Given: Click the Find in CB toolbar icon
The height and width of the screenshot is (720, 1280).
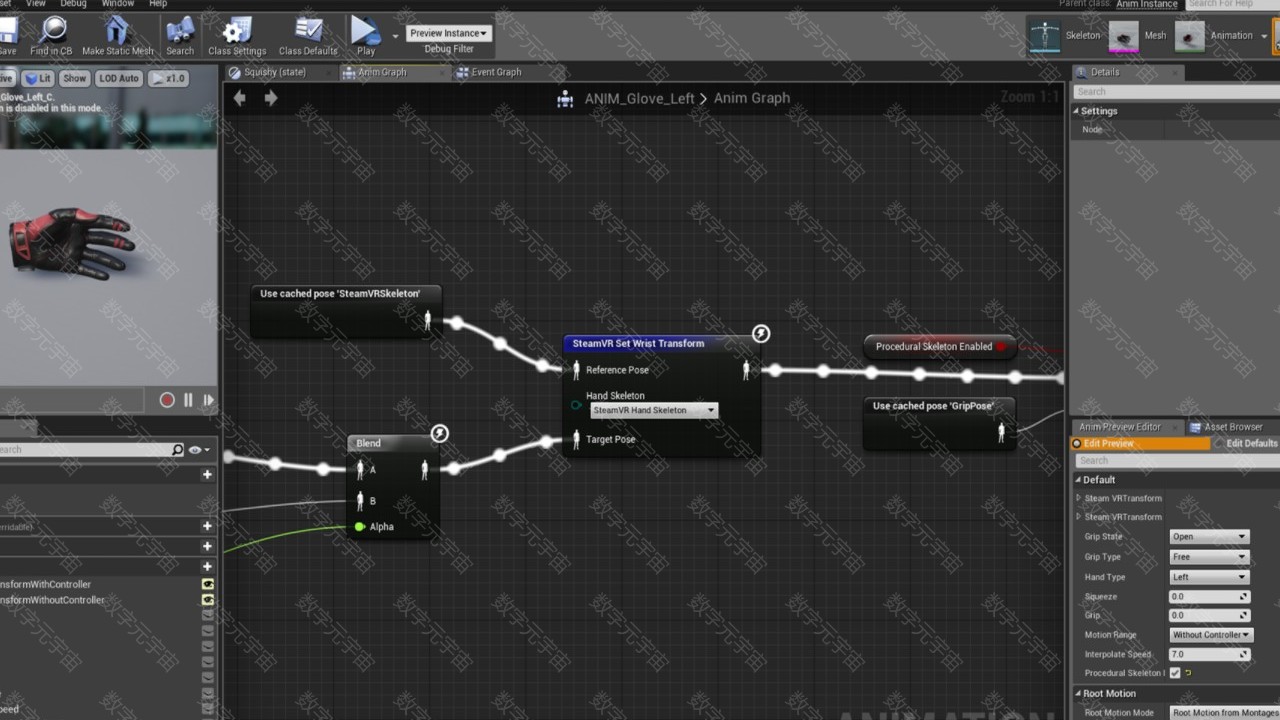Looking at the screenshot, I should 52,36.
